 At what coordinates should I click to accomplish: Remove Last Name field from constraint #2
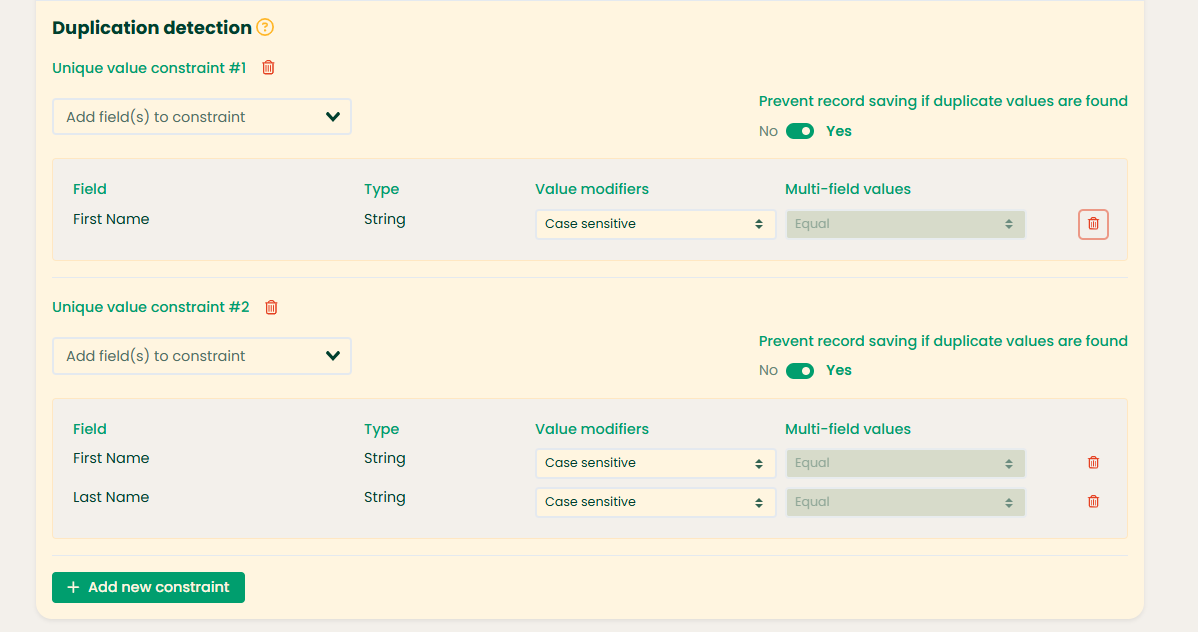(1093, 502)
